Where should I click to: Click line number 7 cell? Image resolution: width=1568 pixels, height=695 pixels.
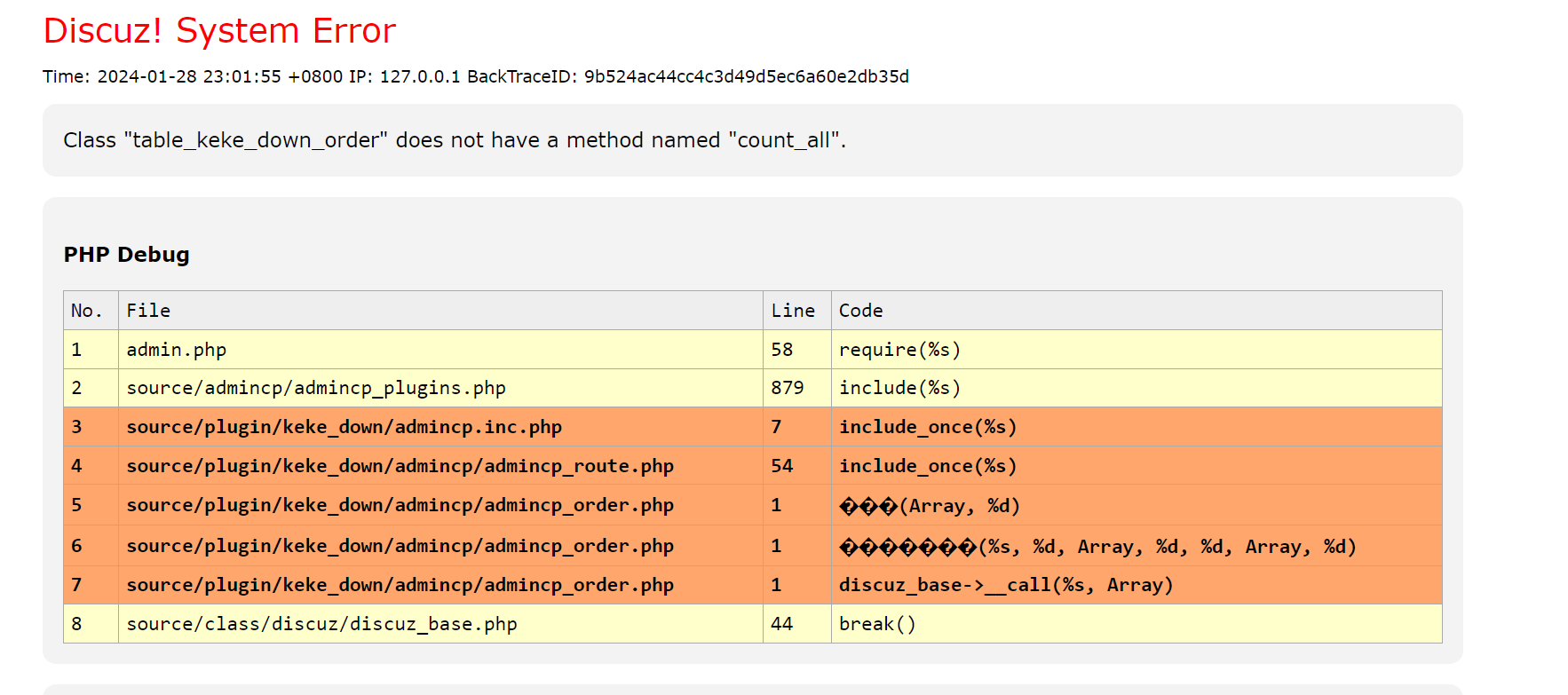(796, 427)
